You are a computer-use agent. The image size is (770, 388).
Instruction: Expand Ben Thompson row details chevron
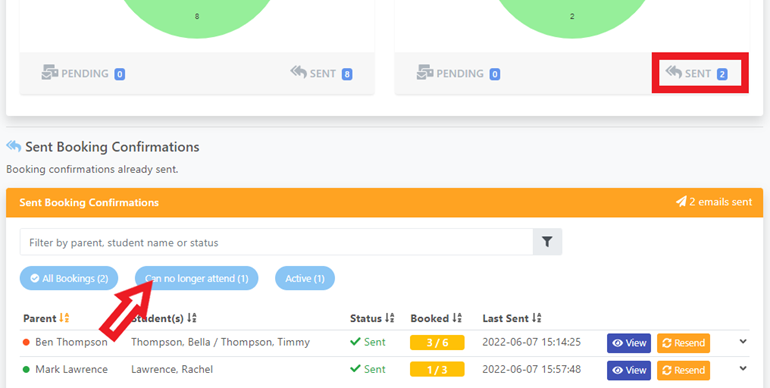743,341
